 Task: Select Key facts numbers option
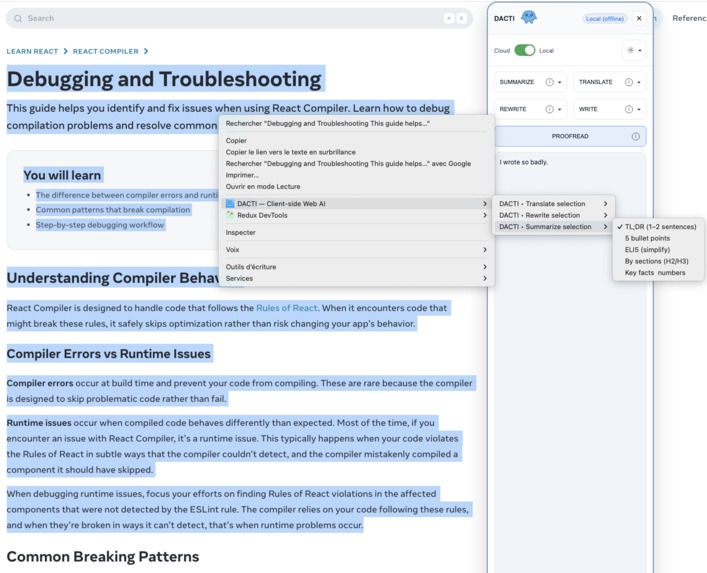click(658, 272)
